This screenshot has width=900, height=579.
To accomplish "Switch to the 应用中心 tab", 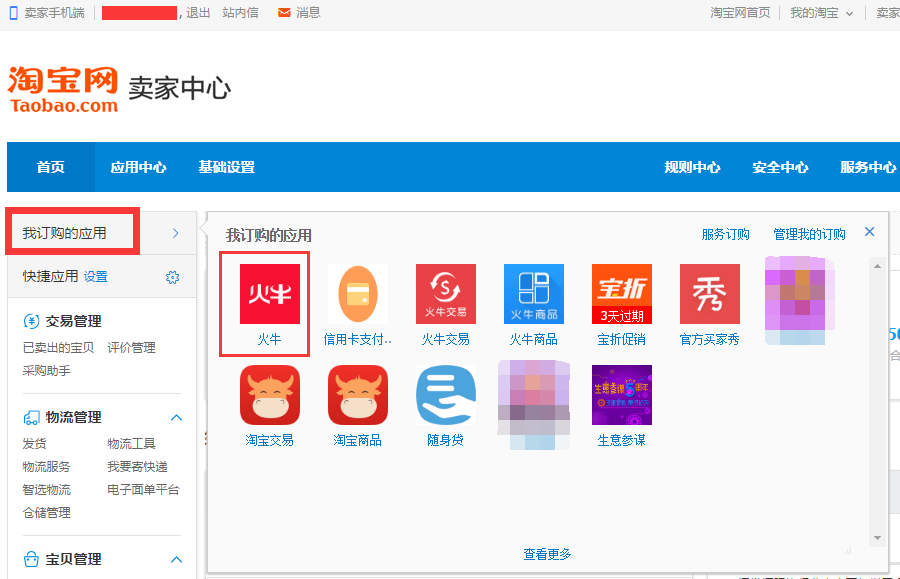I will tap(138, 167).
